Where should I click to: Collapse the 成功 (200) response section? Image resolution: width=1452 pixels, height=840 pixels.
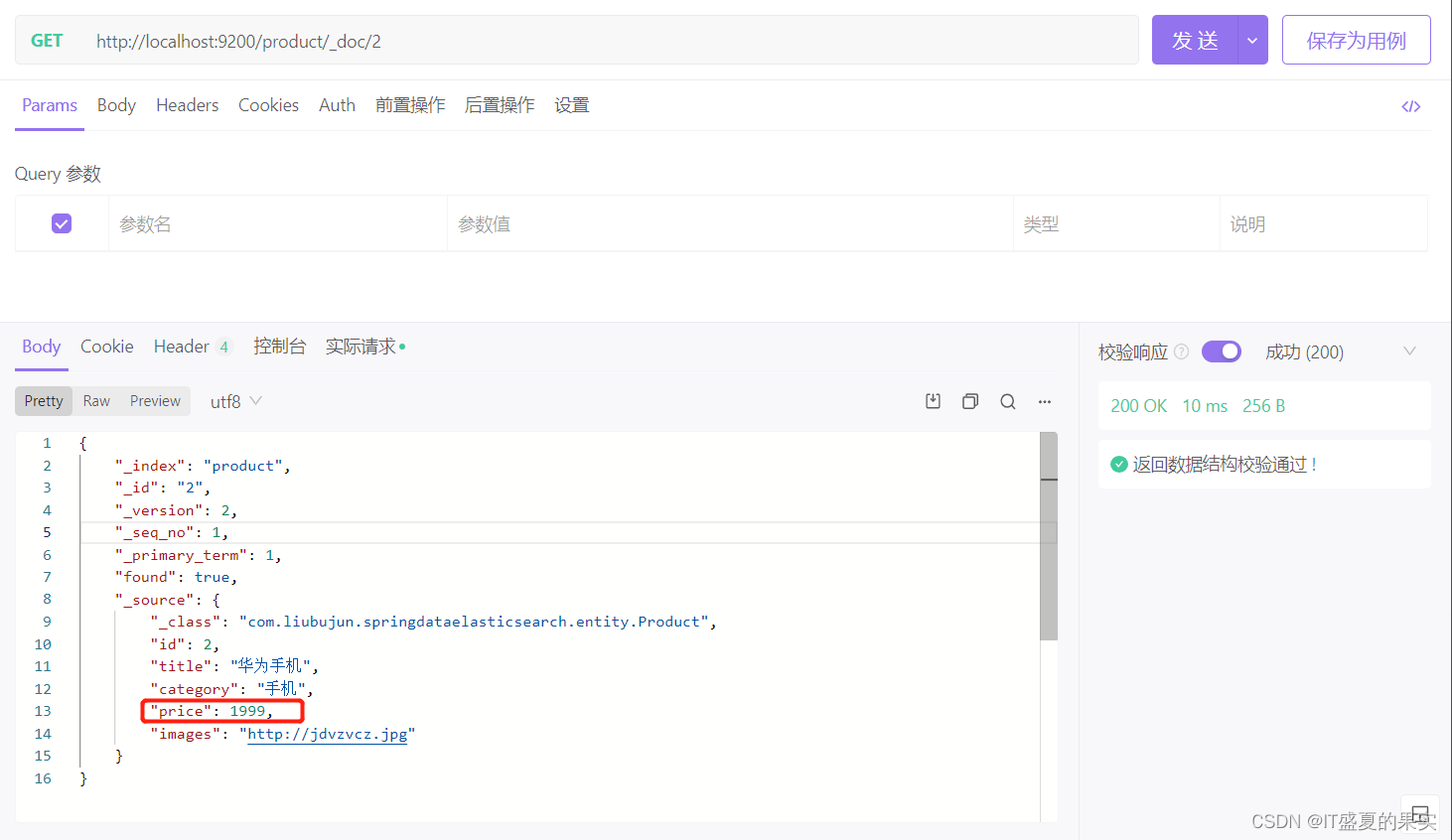(x=1410, y=350)
